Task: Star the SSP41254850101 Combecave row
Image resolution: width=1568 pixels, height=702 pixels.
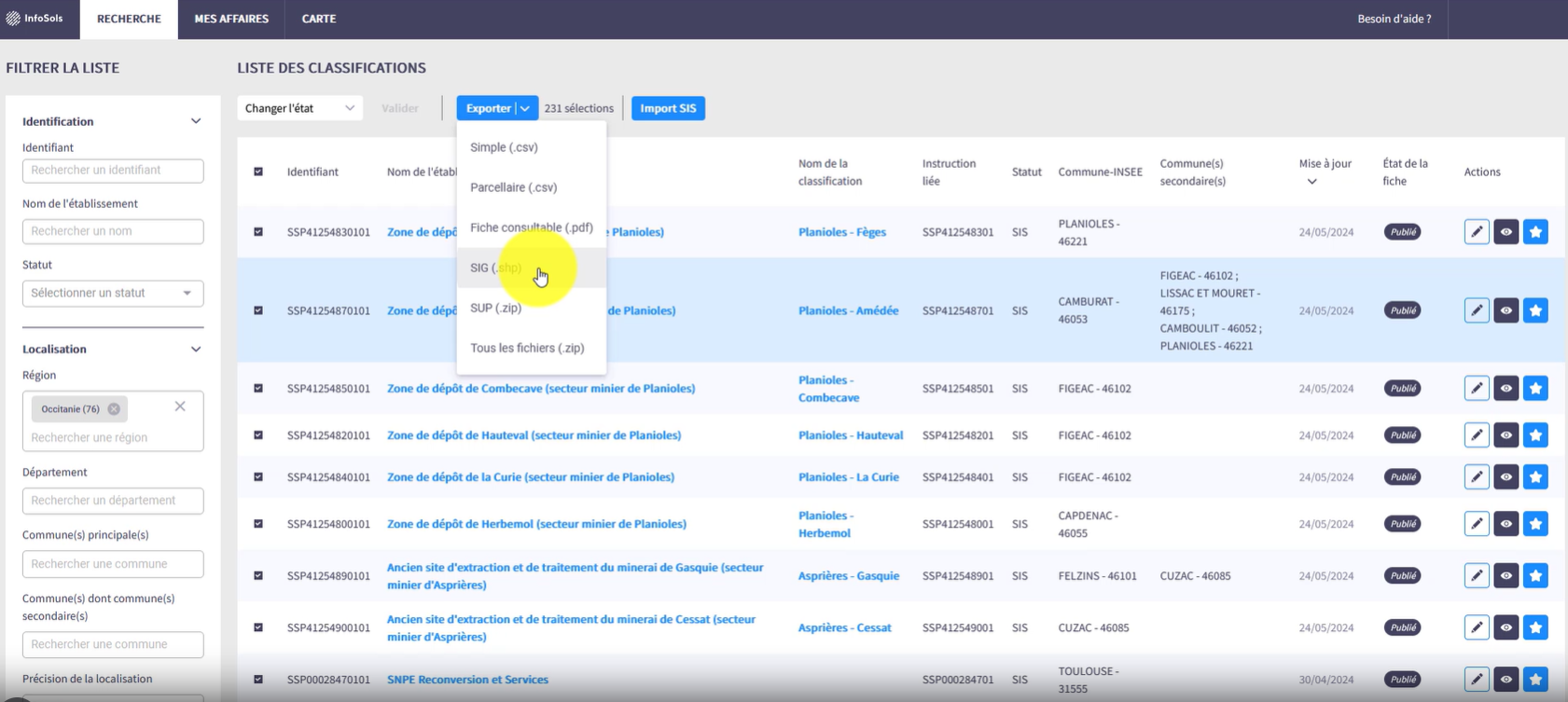Action: [1536, 388]
